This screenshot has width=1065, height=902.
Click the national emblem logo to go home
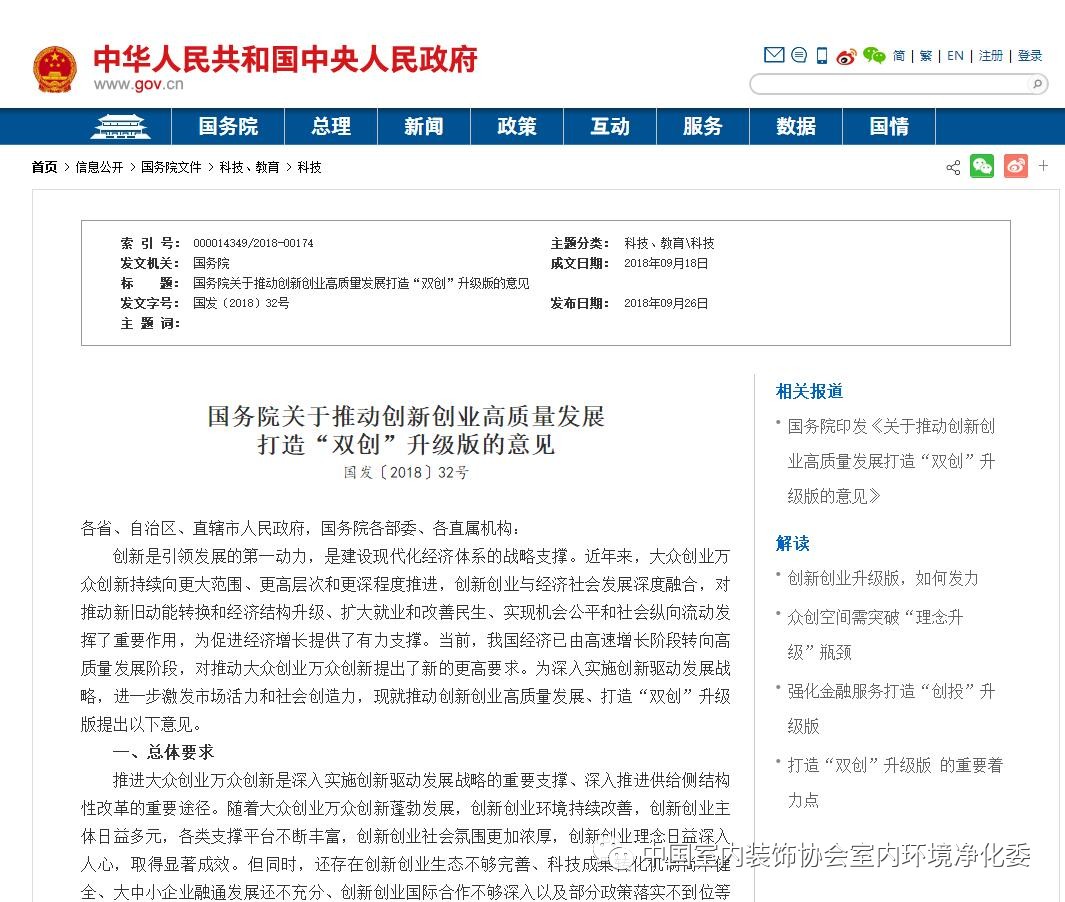tap(55, 68)
